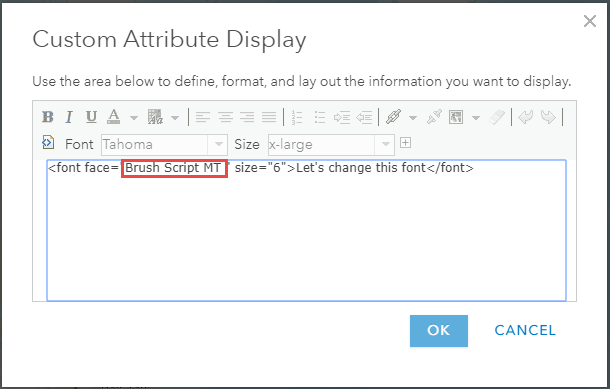Toggle bold formatting

click(48, 117)
